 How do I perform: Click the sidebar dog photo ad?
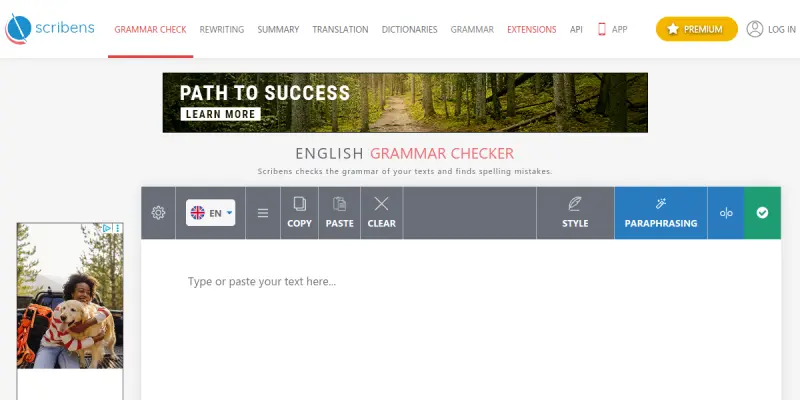point(70,296)
